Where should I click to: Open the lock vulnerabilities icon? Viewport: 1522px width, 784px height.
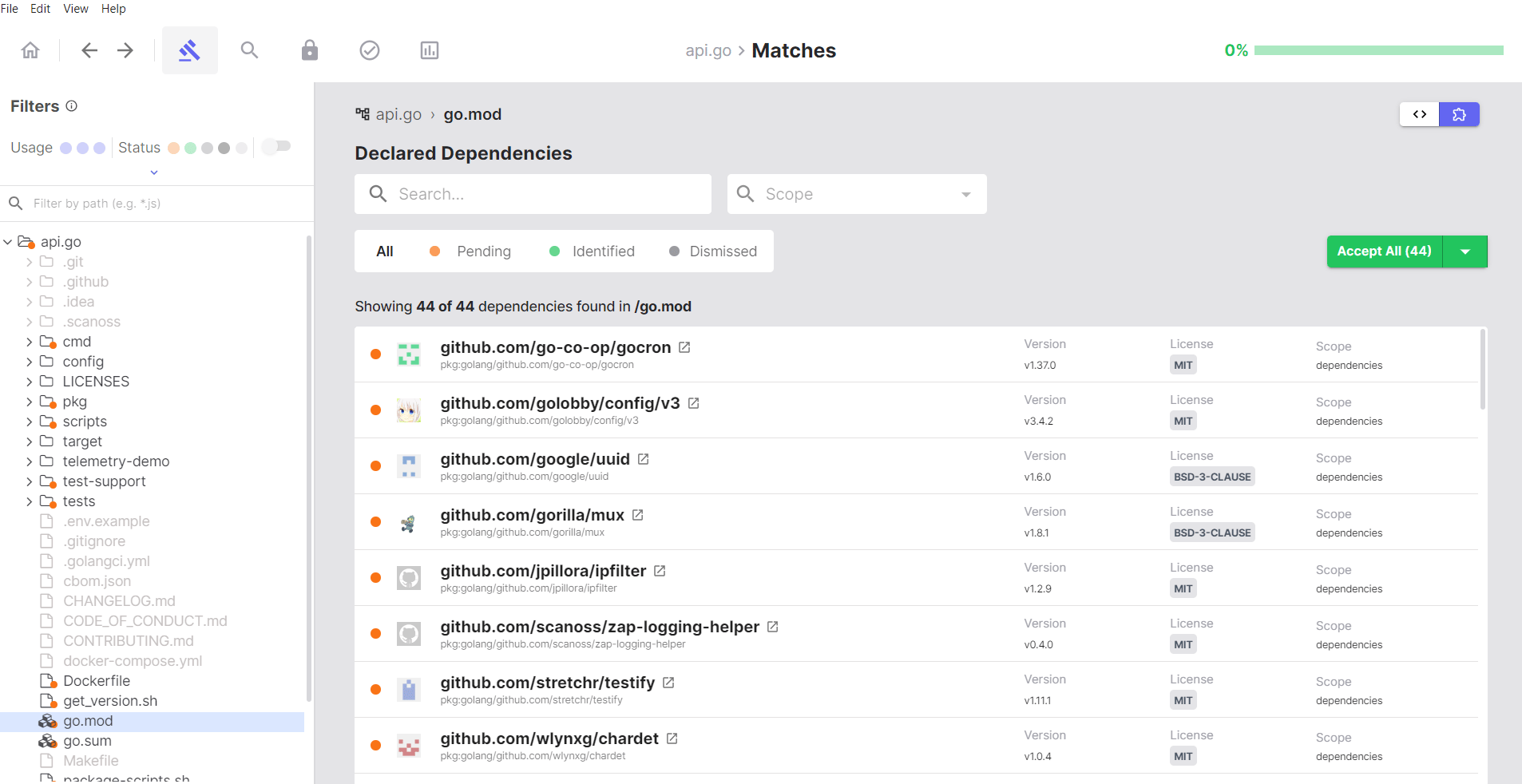click(x=310, y=50)
